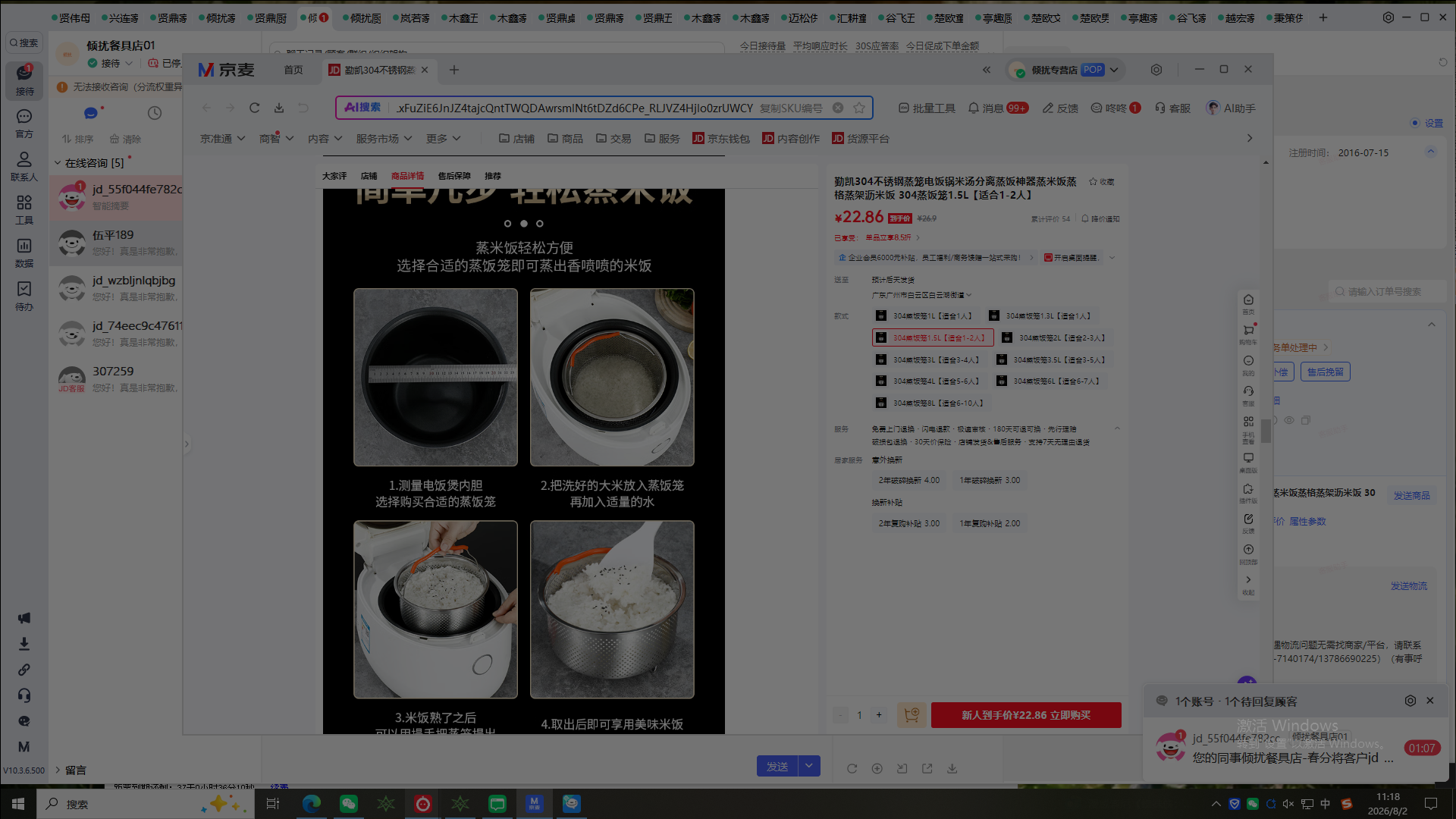Viewport: 1456px width, 819px height.
Task: Click the headset icon in left sidebar
Action: pyautogui.click(x=24, y=695)
